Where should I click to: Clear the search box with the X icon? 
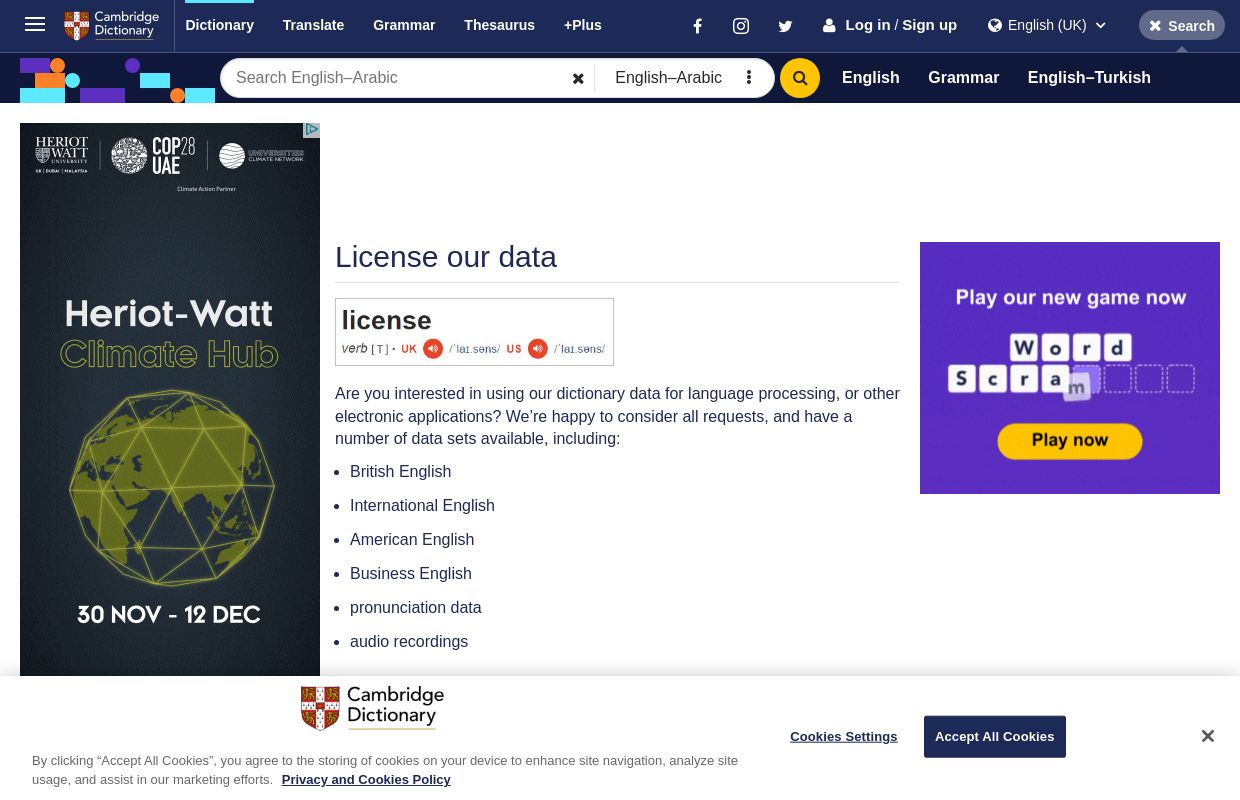(578, 78)
